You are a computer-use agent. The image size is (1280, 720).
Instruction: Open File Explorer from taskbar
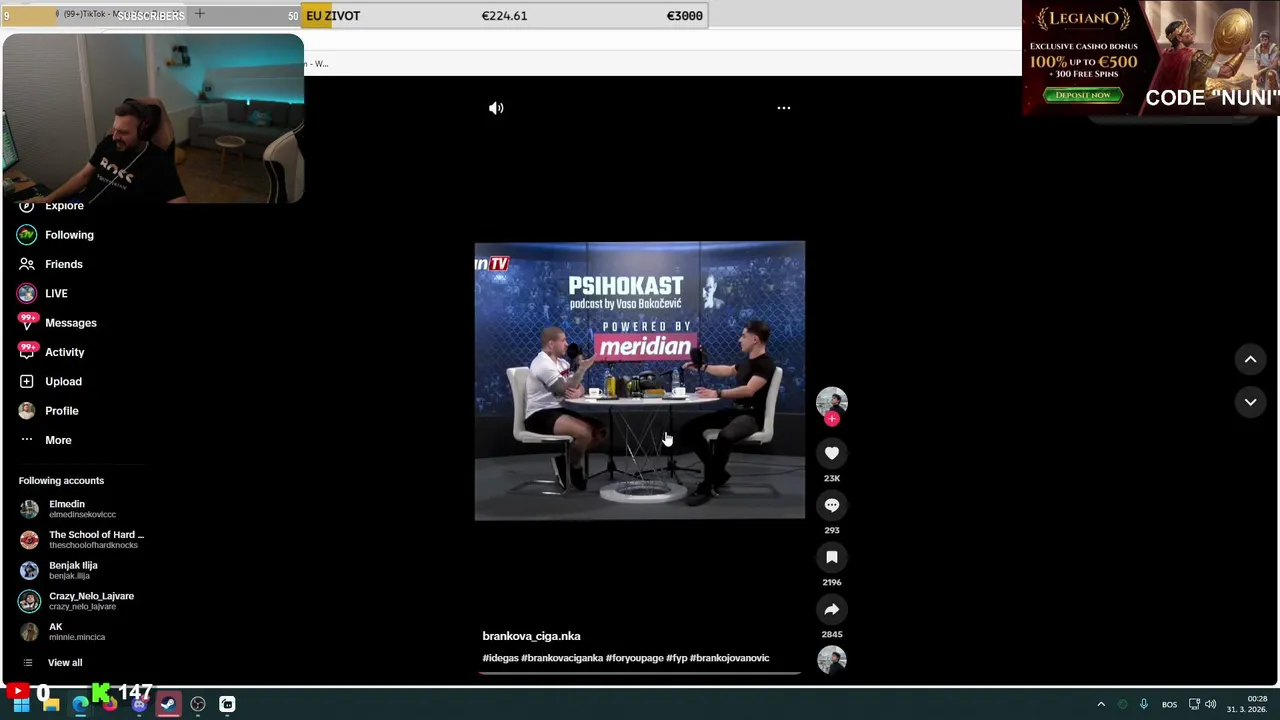coord(50,705)
